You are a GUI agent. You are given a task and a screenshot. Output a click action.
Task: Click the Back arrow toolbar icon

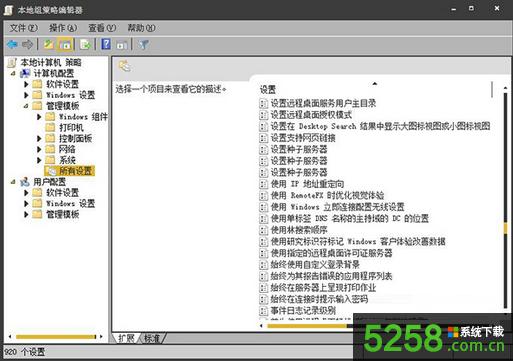12,44
